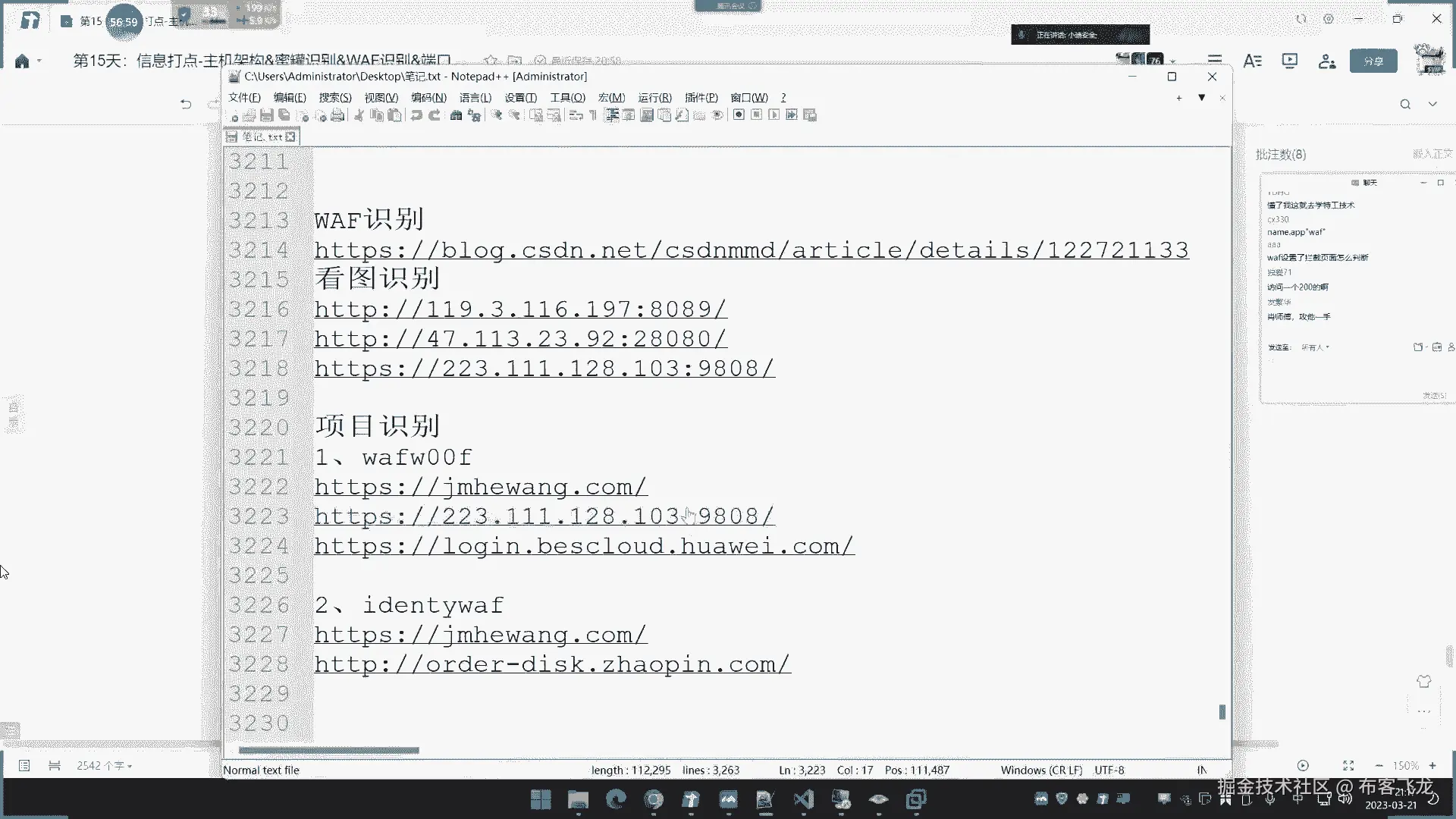The width and height of the screenshot is (1456, 819).
Task: Open the 编码(N) encoding menu
Action: (x=428, y=98)
